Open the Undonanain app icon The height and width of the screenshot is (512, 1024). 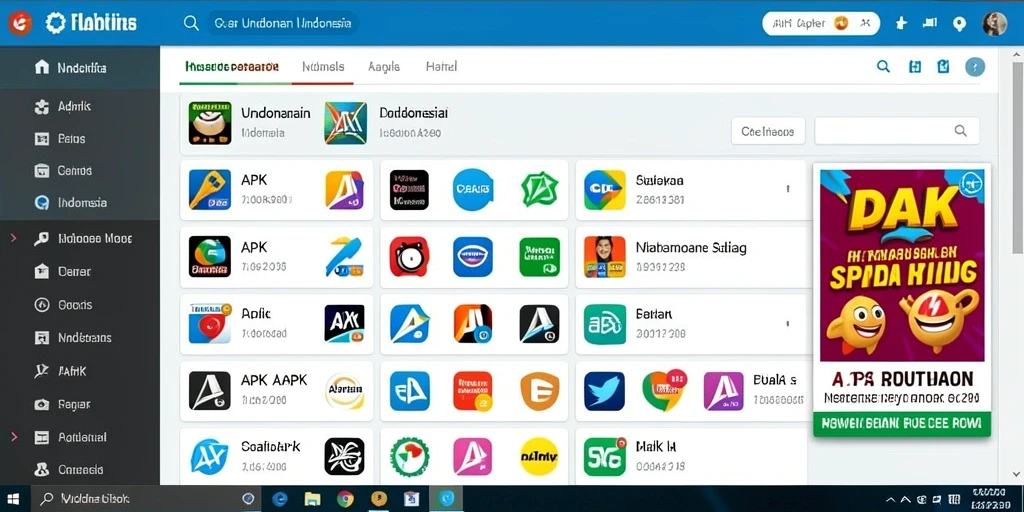pos(210,123)
